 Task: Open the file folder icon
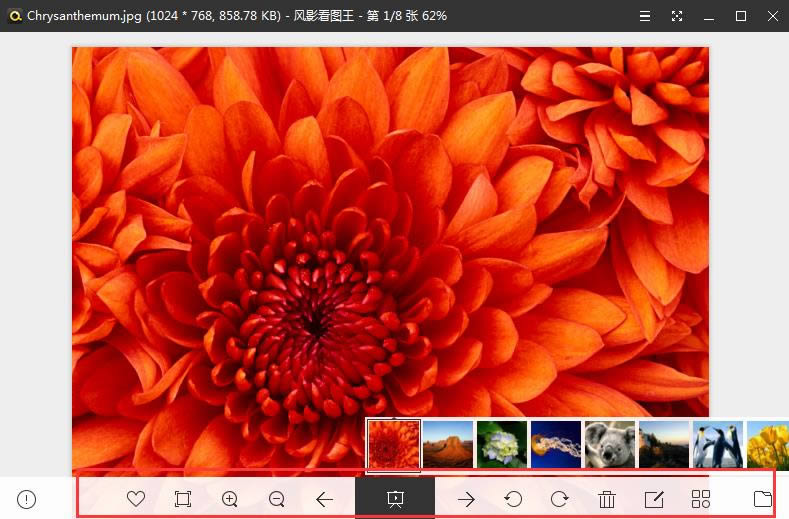pyautogui.click(x=763, y=499)
